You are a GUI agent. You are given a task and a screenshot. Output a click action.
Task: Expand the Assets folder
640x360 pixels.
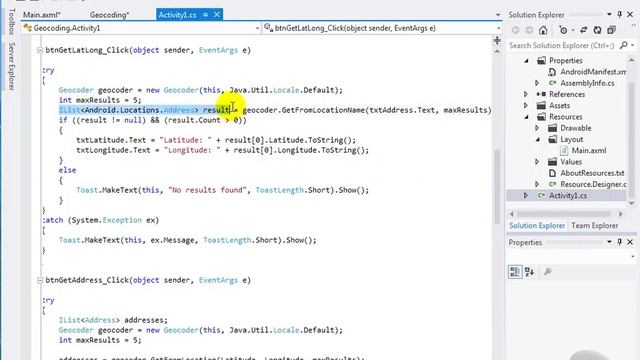[x=526, y=106]
